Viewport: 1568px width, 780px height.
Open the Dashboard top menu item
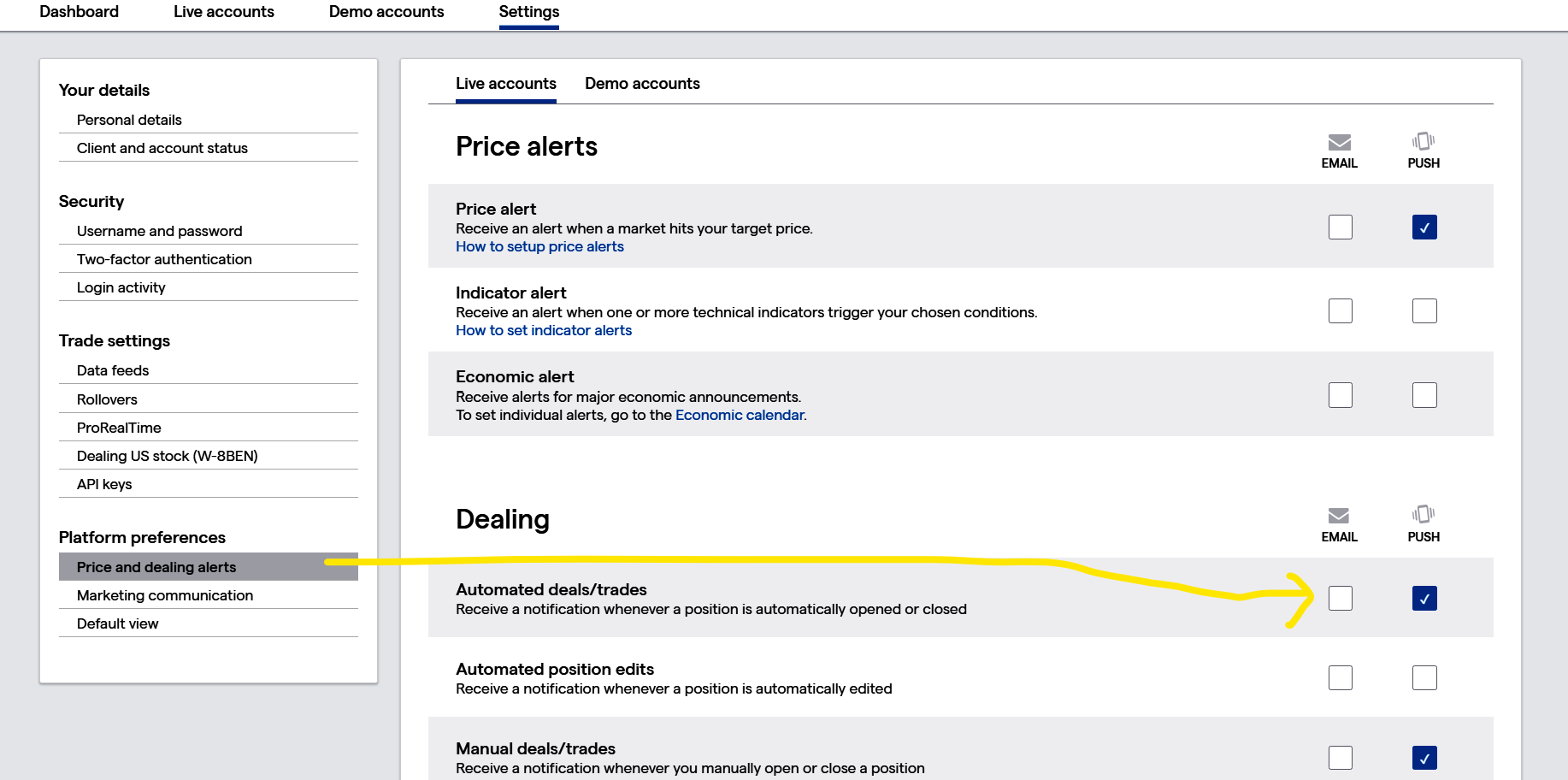[79, 12]
